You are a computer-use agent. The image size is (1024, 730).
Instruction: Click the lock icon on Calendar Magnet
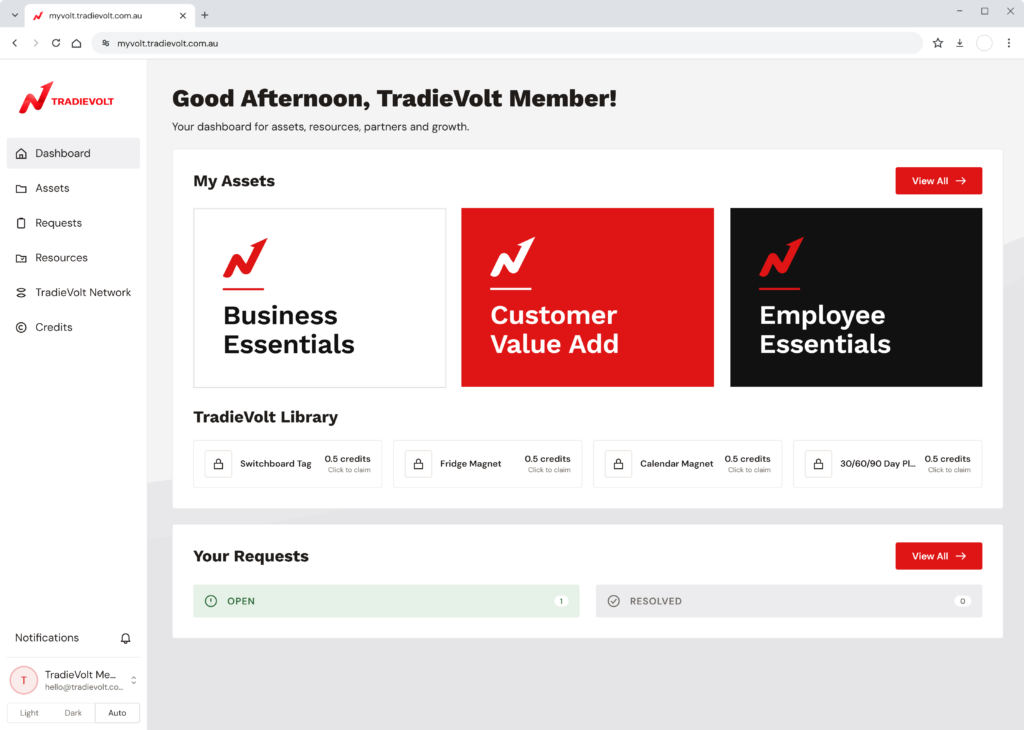[618, 464]
